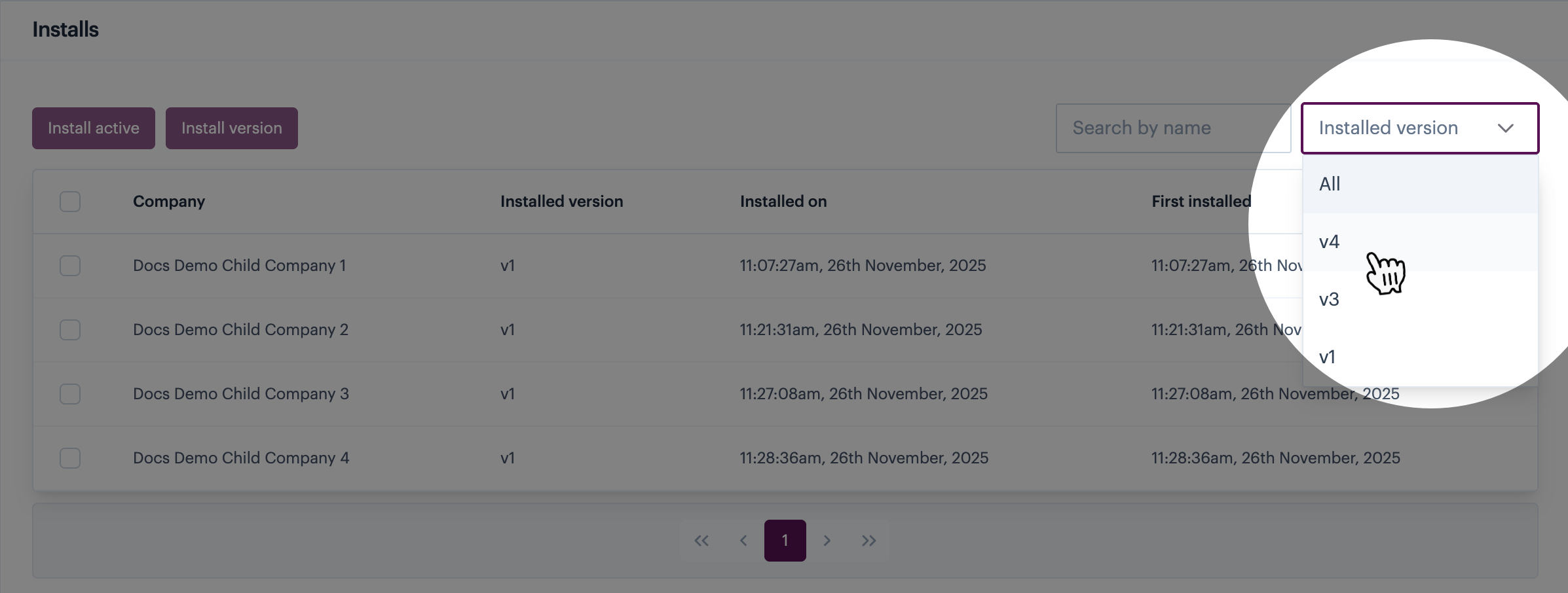The image size is (1568, 593).
Task: Focus the Search by name field
Action: tap(1172, 128)
